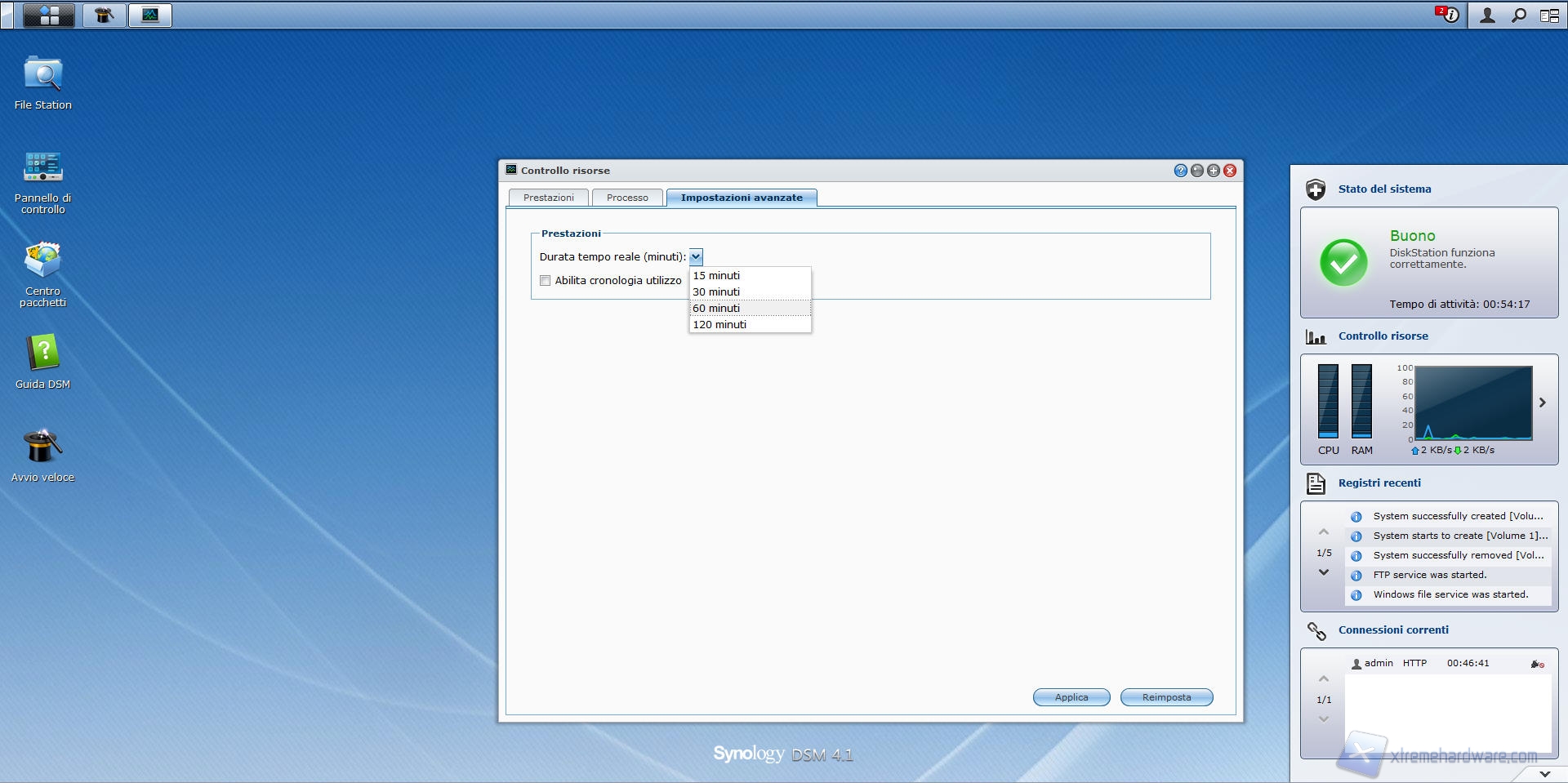Screen dimensions: 1568x783
Task: Open the search magnifier in taskbar
Action: point(1518,16)
